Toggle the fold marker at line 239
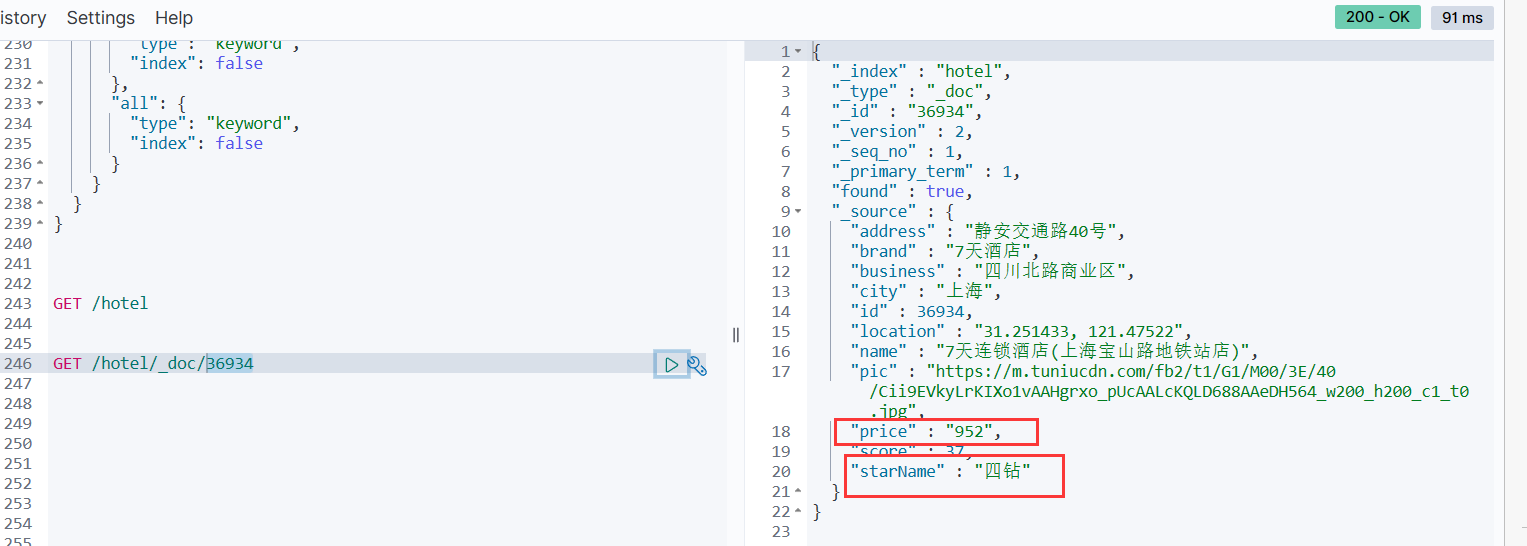The image size is (1527, 546). click(x=40, y=223)
